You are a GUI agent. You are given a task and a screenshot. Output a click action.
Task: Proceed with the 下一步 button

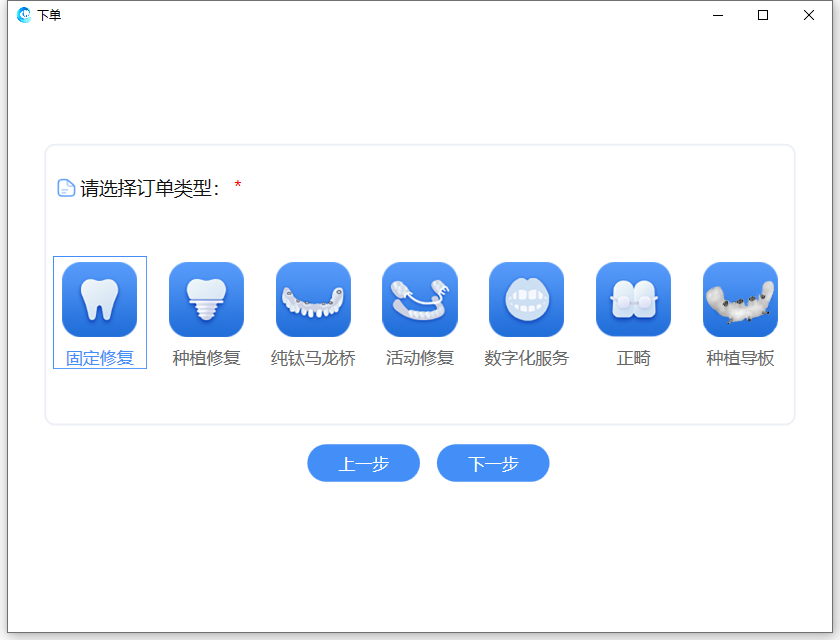493,463
